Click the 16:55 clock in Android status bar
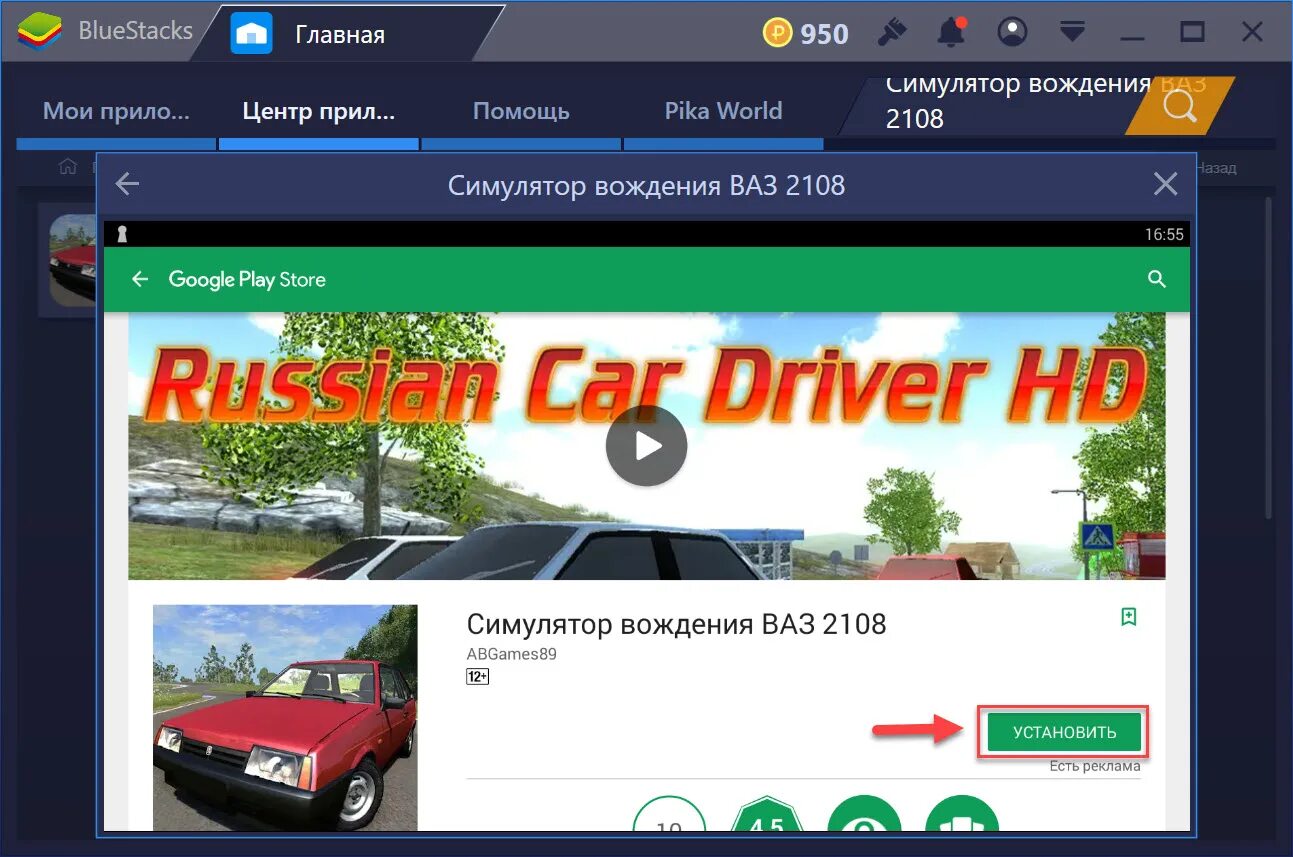 1164,234
